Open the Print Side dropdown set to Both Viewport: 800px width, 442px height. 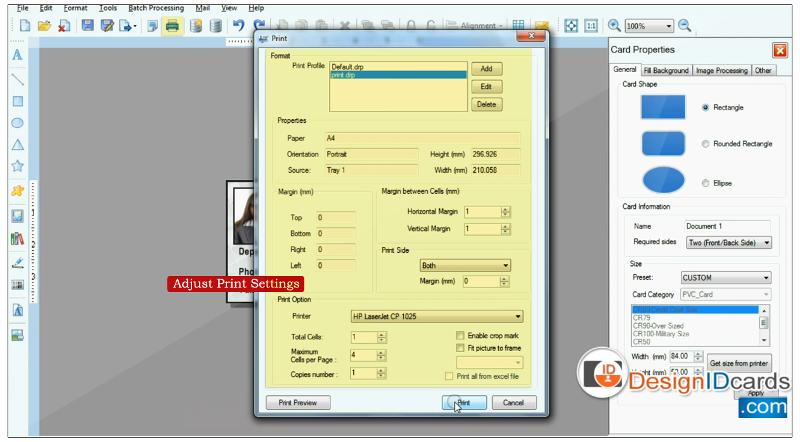[x=465, y=265]
